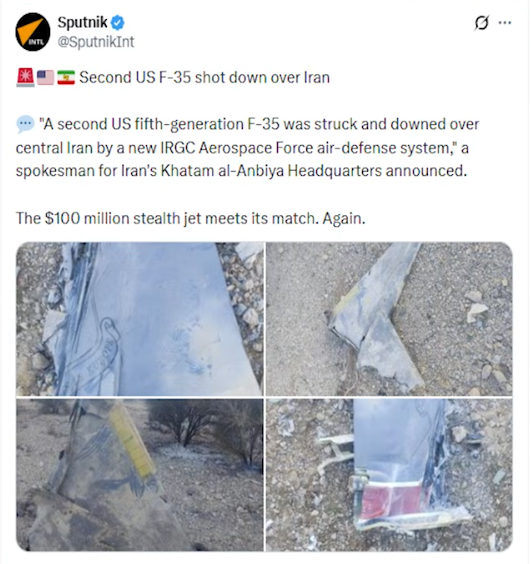Open bottom-right photo with red stripe
Viewport: 531px width, 564px height.
point(389,475)
